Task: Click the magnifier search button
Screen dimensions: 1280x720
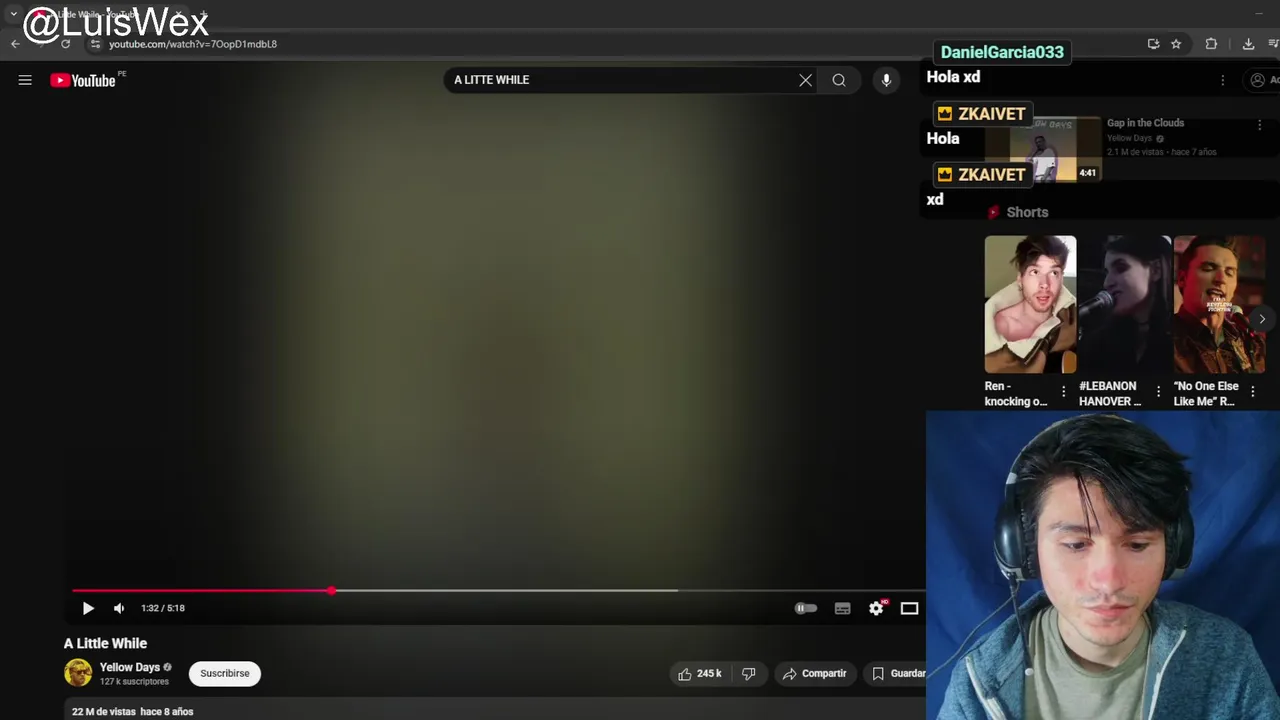Action: click(x=839, y=80)
